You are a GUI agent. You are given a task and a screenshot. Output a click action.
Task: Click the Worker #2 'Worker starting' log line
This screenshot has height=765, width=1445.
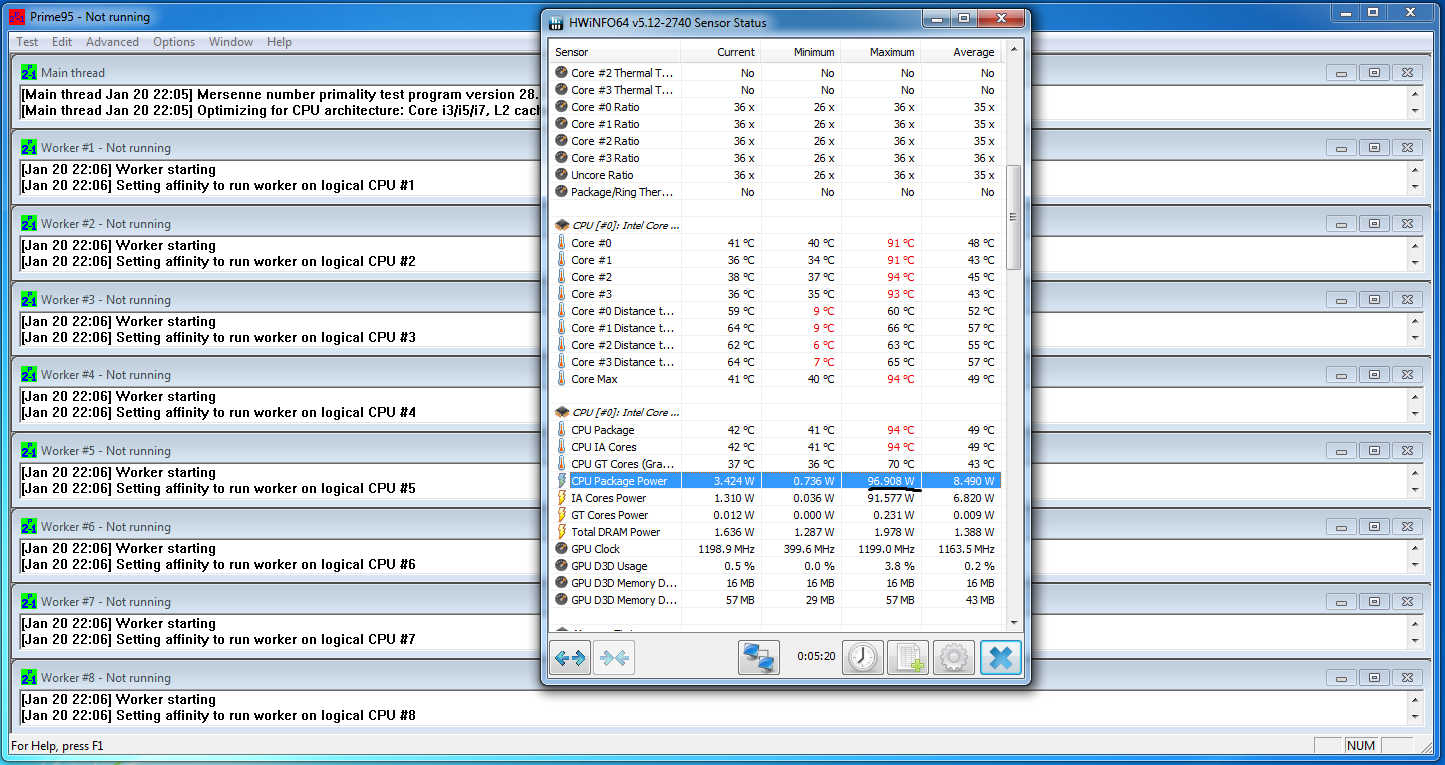click(118, 245)
